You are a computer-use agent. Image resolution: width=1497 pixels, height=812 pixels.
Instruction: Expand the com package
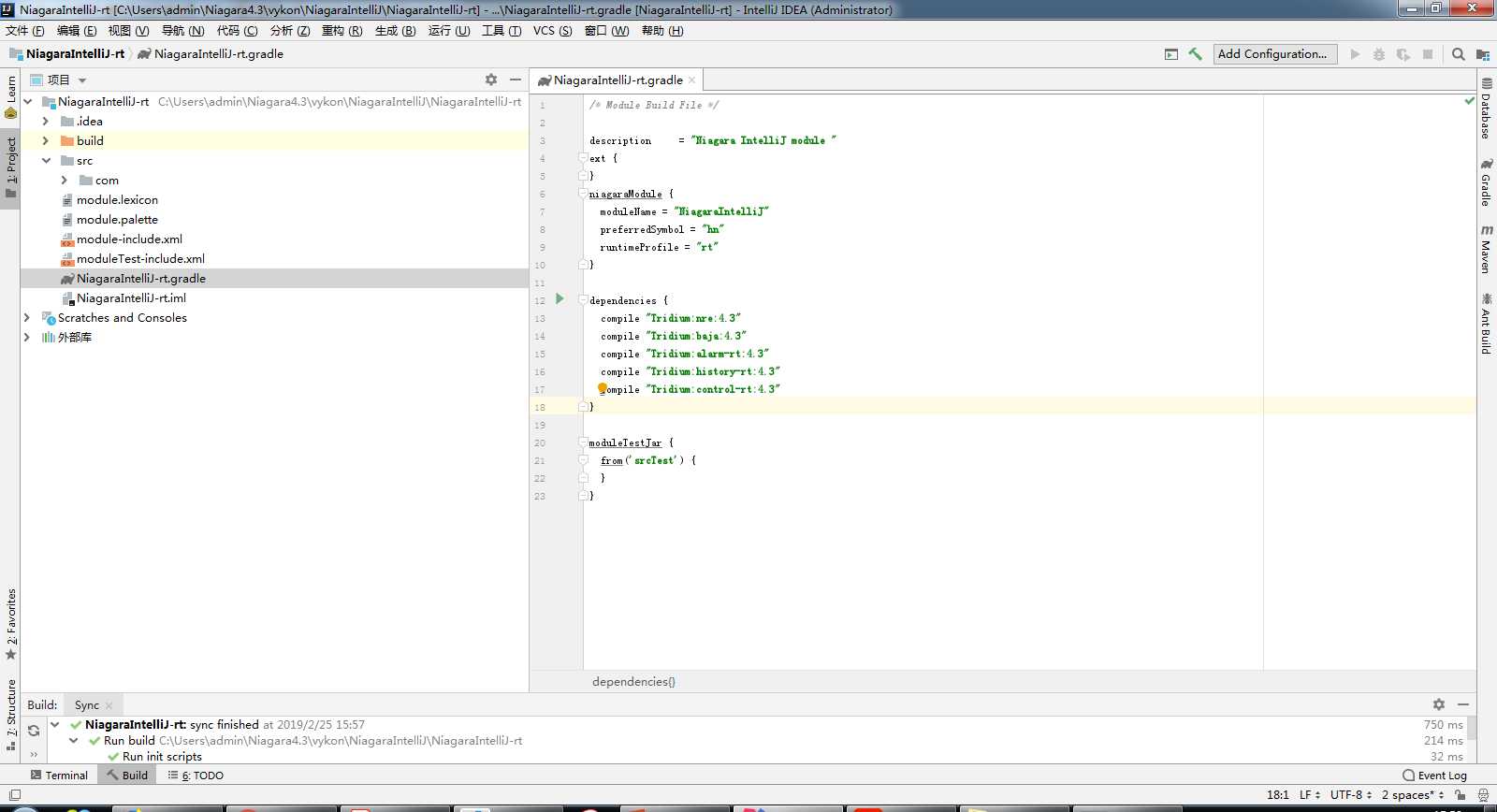click(x=64, y=180)
